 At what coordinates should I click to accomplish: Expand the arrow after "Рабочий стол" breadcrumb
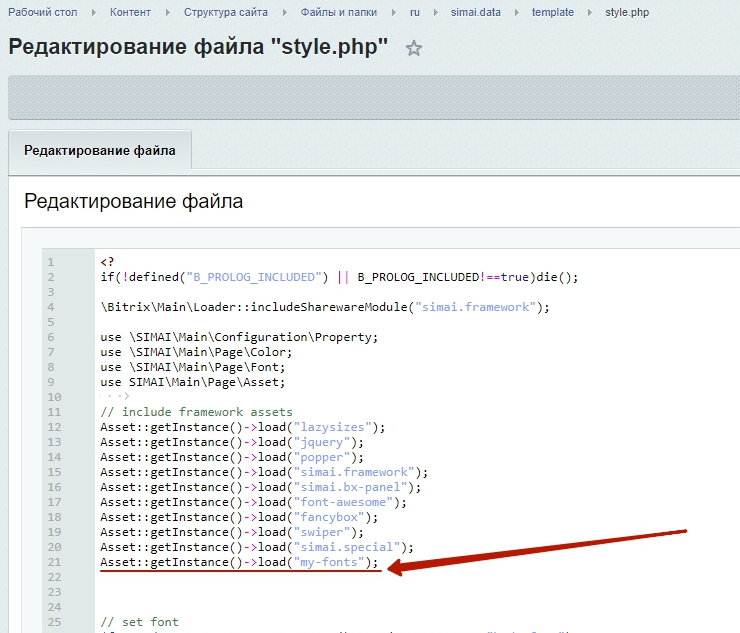coord(92,13)
